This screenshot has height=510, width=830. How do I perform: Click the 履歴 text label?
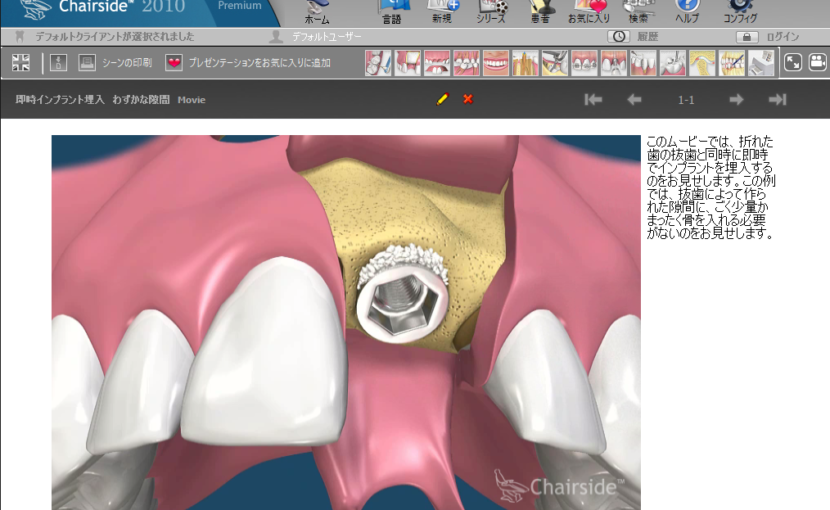648,37
